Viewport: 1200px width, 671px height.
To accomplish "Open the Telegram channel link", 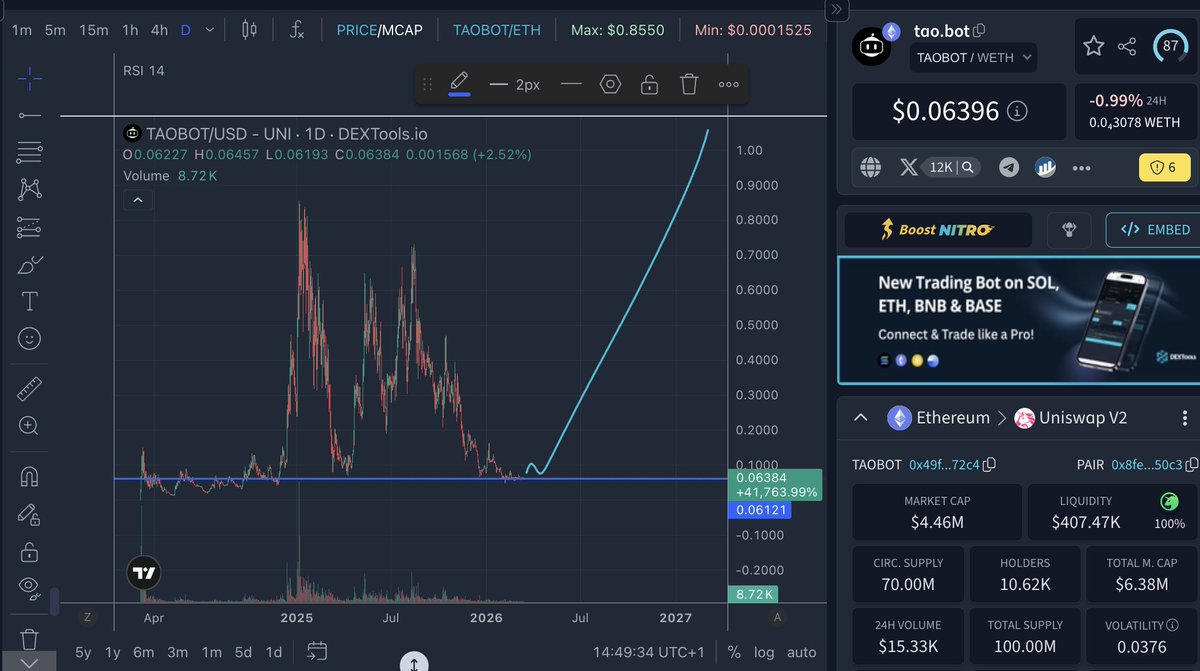I will 1009,167.
